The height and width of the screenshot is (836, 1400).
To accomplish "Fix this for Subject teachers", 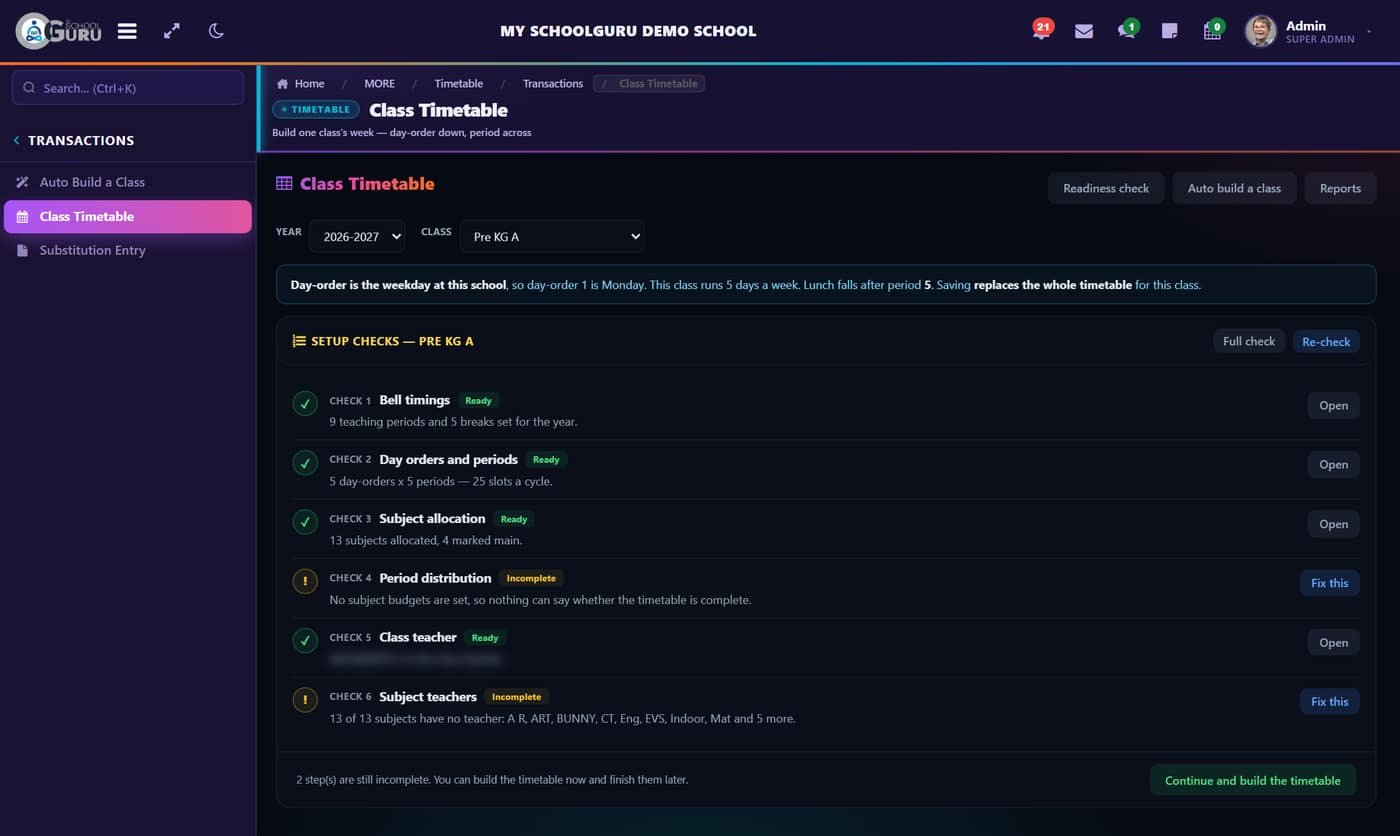I will click(1329, 701).
